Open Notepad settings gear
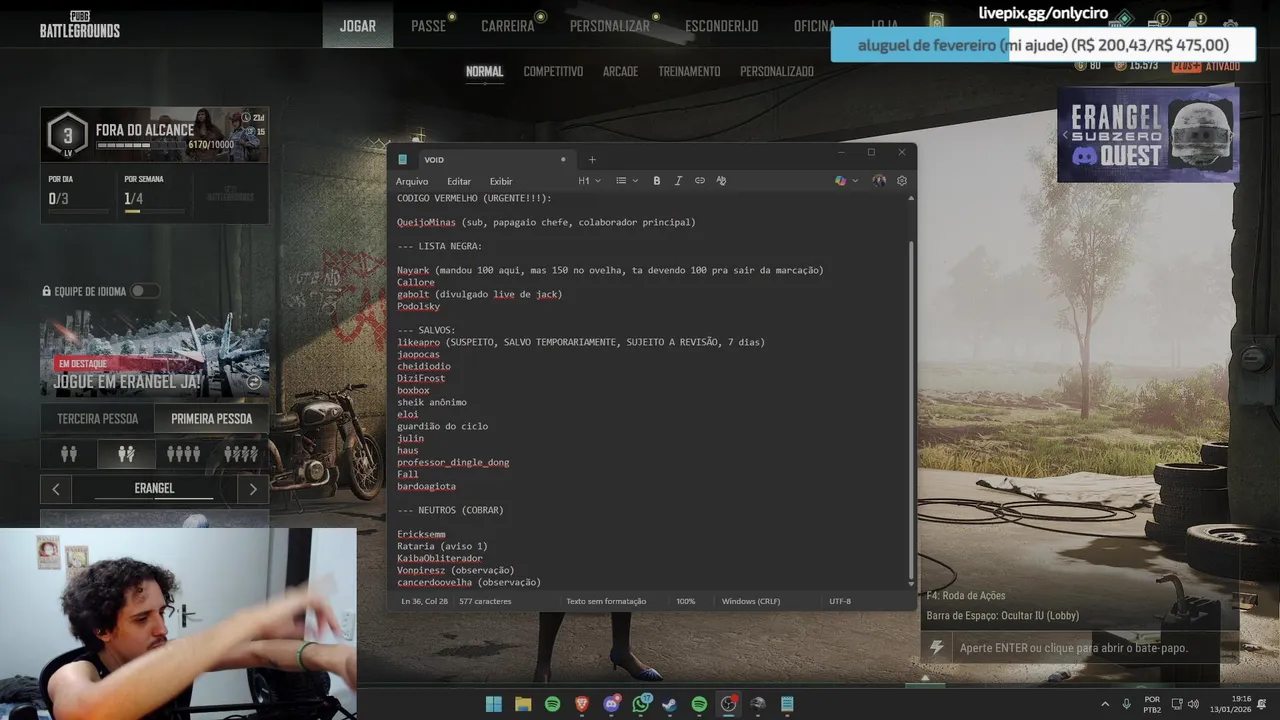This screenshot has height=720, width=1280. click(901, 181)
